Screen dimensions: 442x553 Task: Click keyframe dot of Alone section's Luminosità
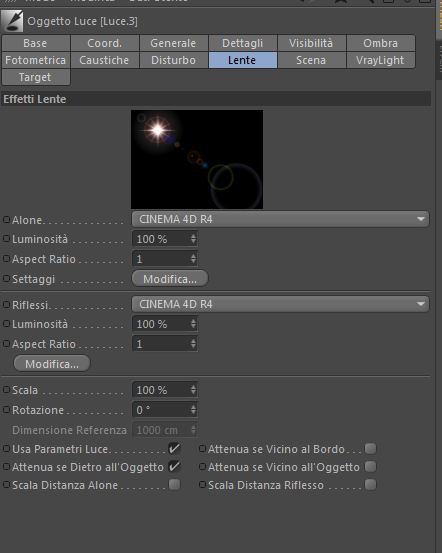(6, 239)
